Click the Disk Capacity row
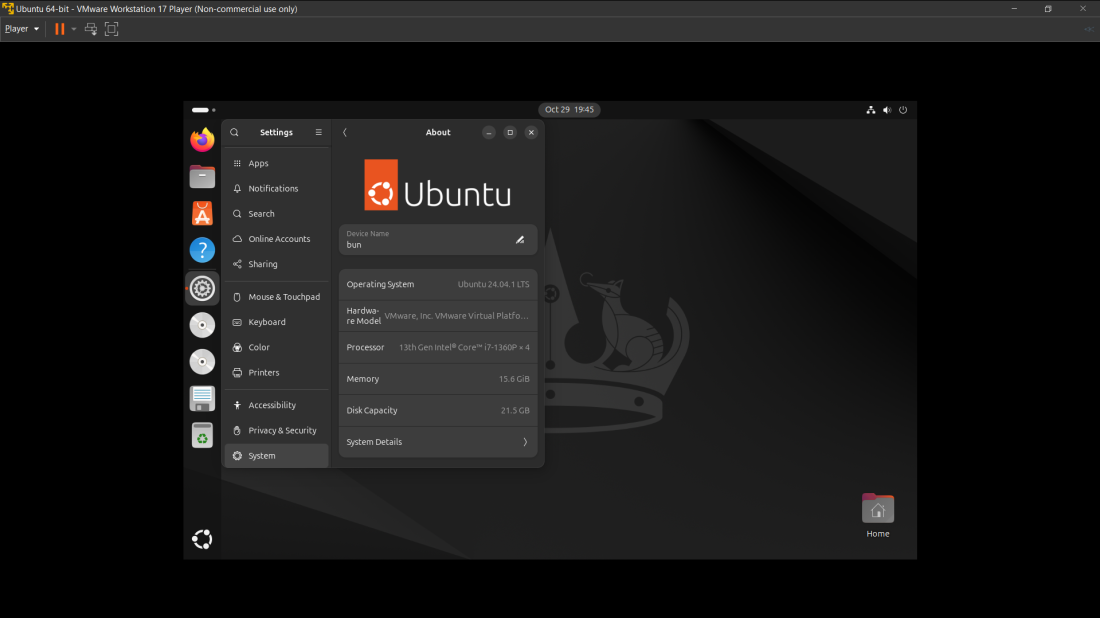This screenshot has width=1100, height=618. tap(438, 410)
